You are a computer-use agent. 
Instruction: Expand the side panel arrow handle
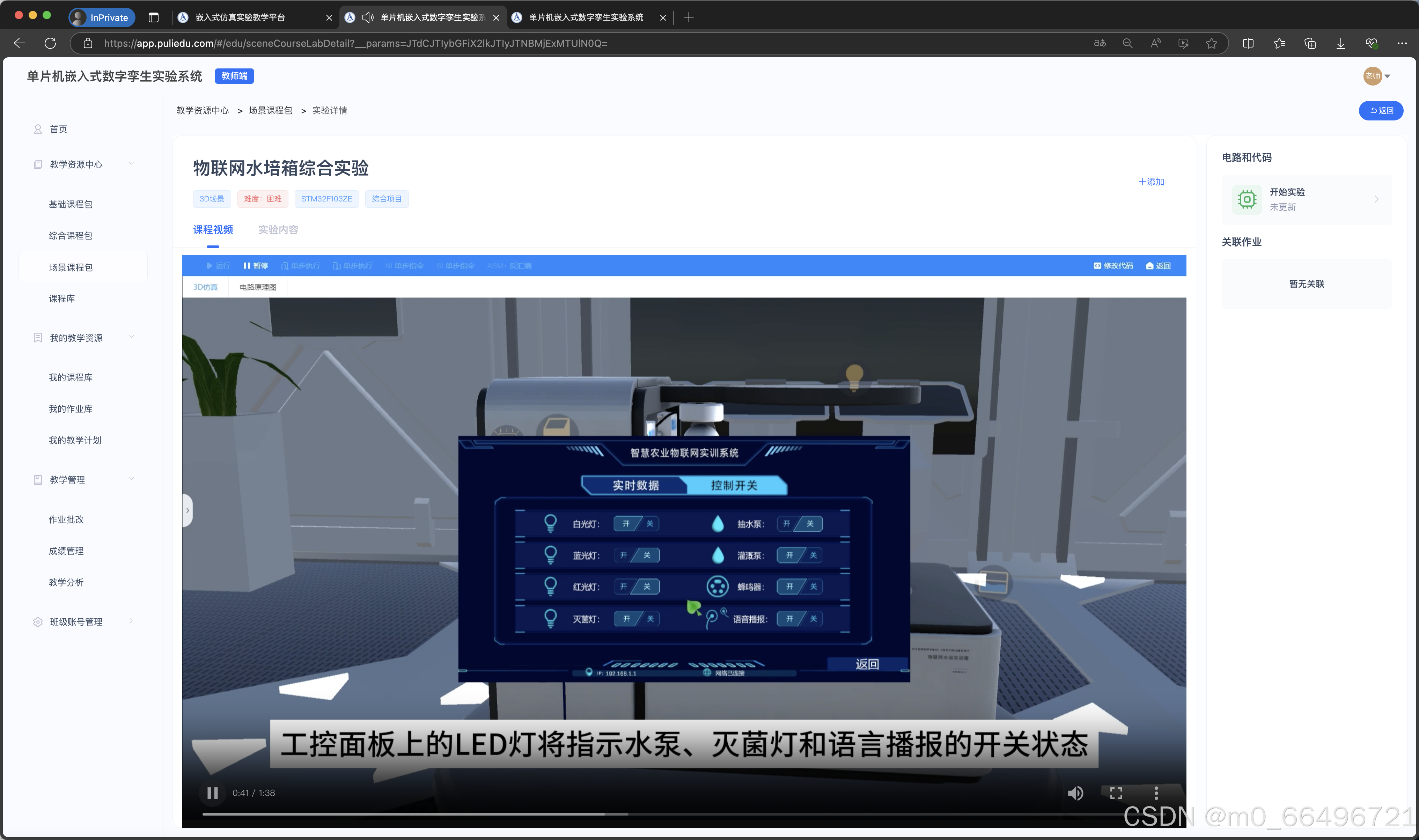click(188, 510)
